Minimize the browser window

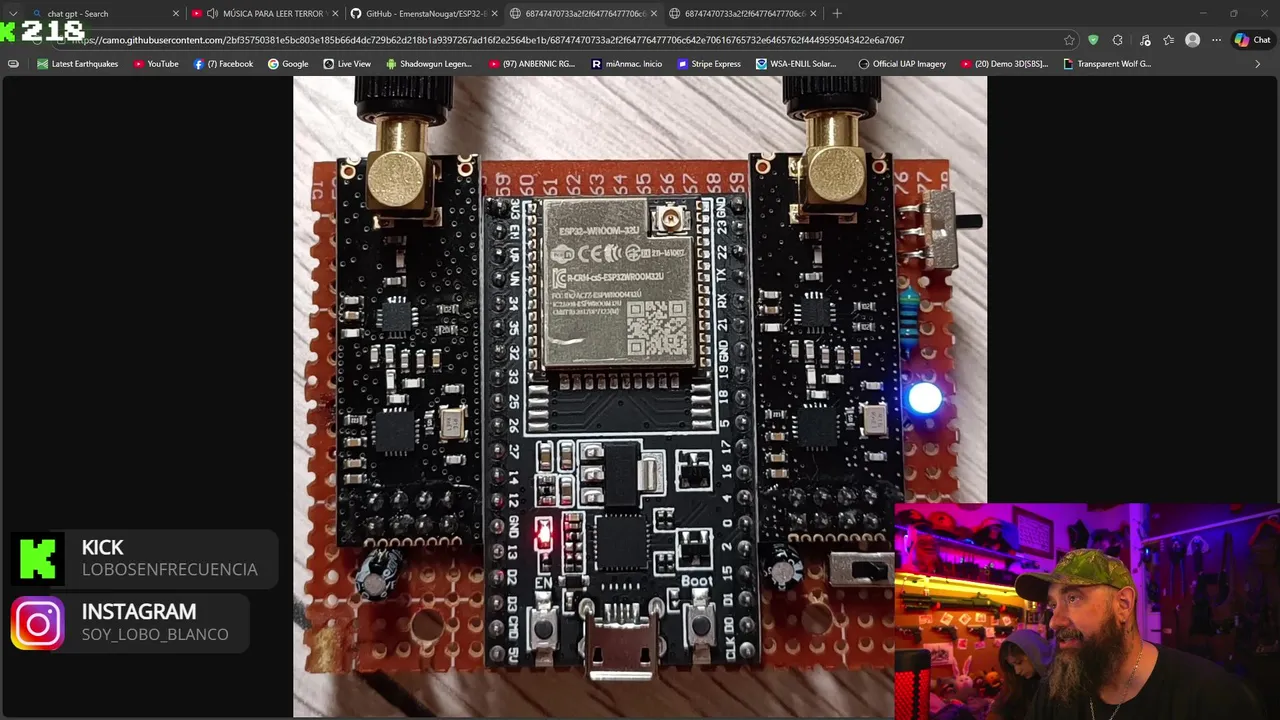click(x=1203, y=13)
